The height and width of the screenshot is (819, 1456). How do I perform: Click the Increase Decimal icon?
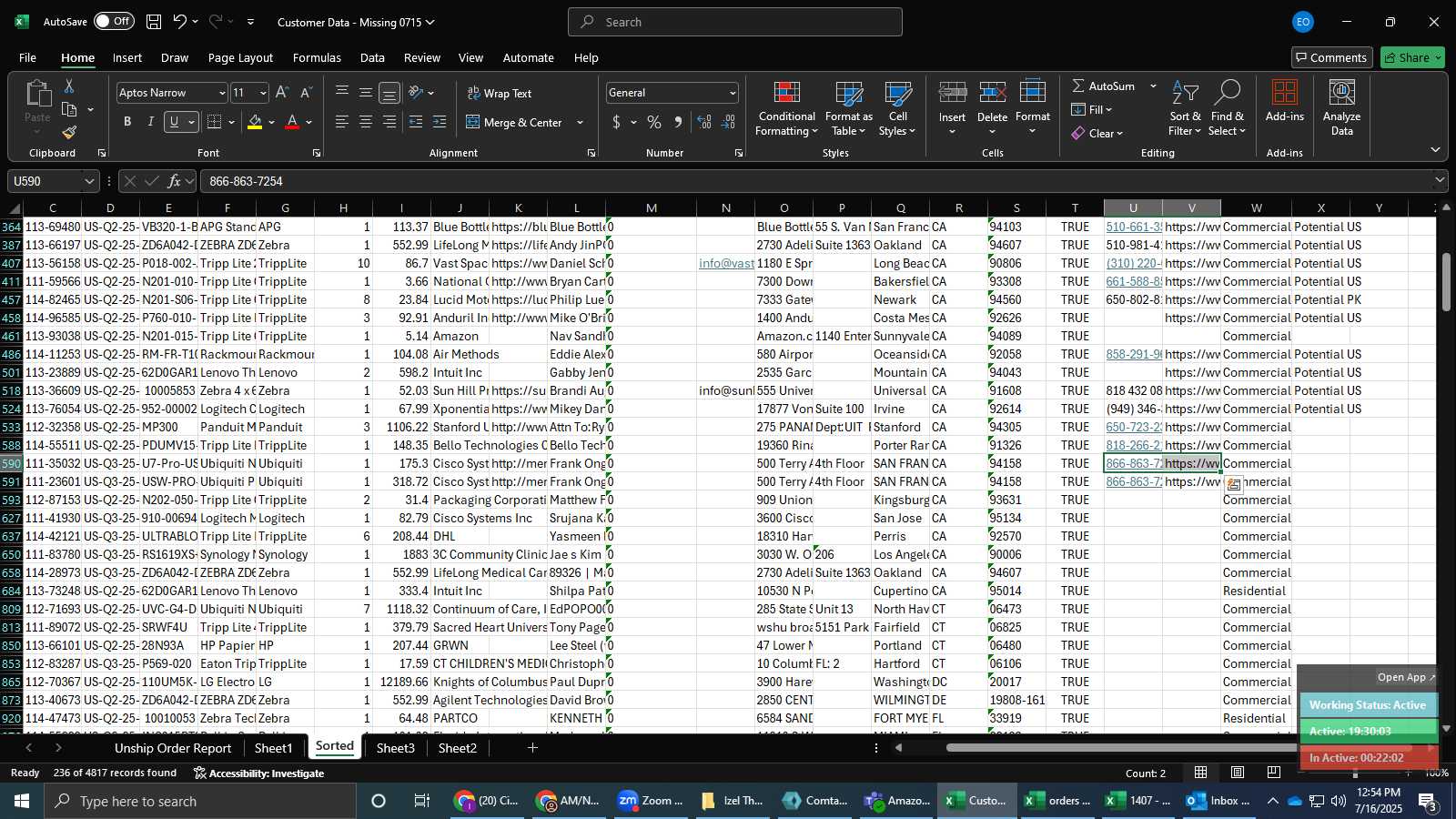pos(704,122)
